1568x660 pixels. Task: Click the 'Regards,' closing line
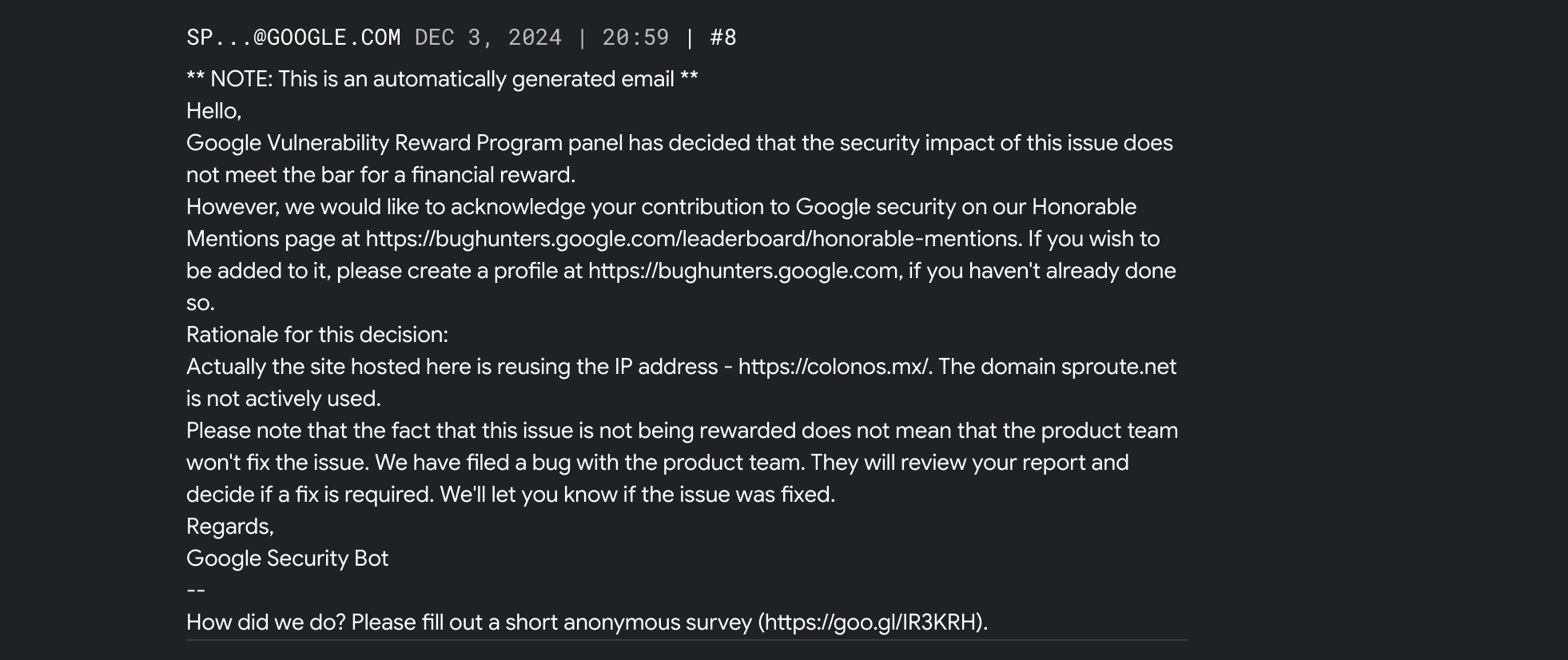230,527
